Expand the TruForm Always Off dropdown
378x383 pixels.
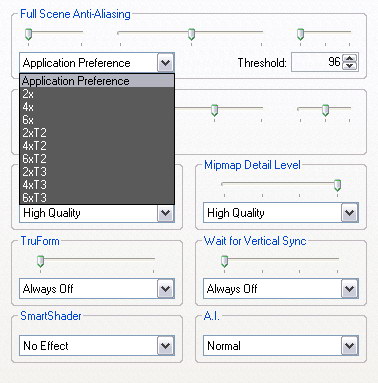click(166, 289)
